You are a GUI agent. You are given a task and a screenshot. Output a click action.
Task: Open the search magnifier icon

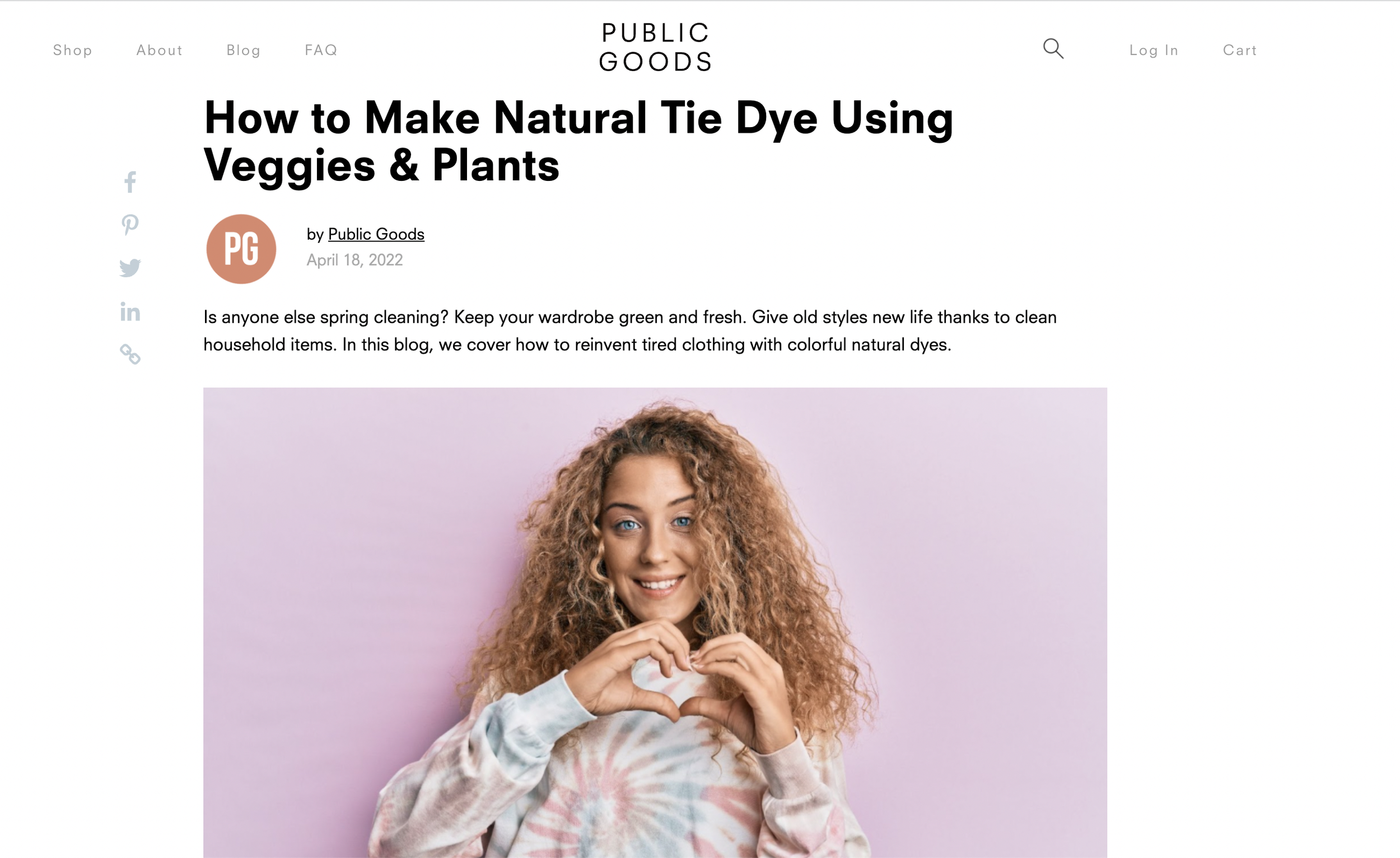(1053, 49)
